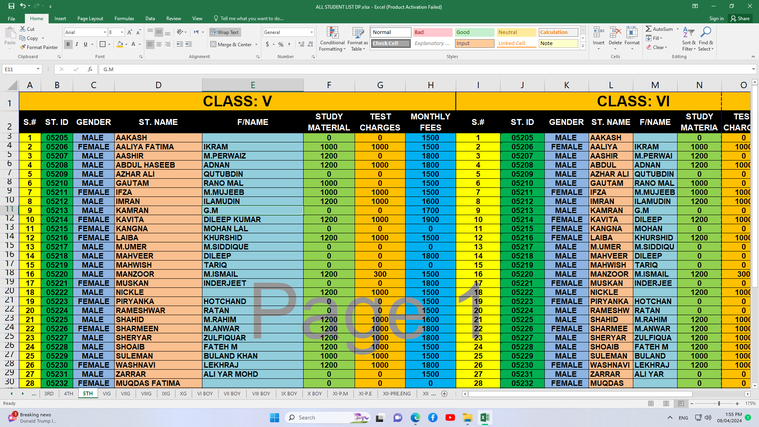Viewport: 759px width, 427px height.
Task: Add a new sheet with the plus button
Action: (444, 394)
